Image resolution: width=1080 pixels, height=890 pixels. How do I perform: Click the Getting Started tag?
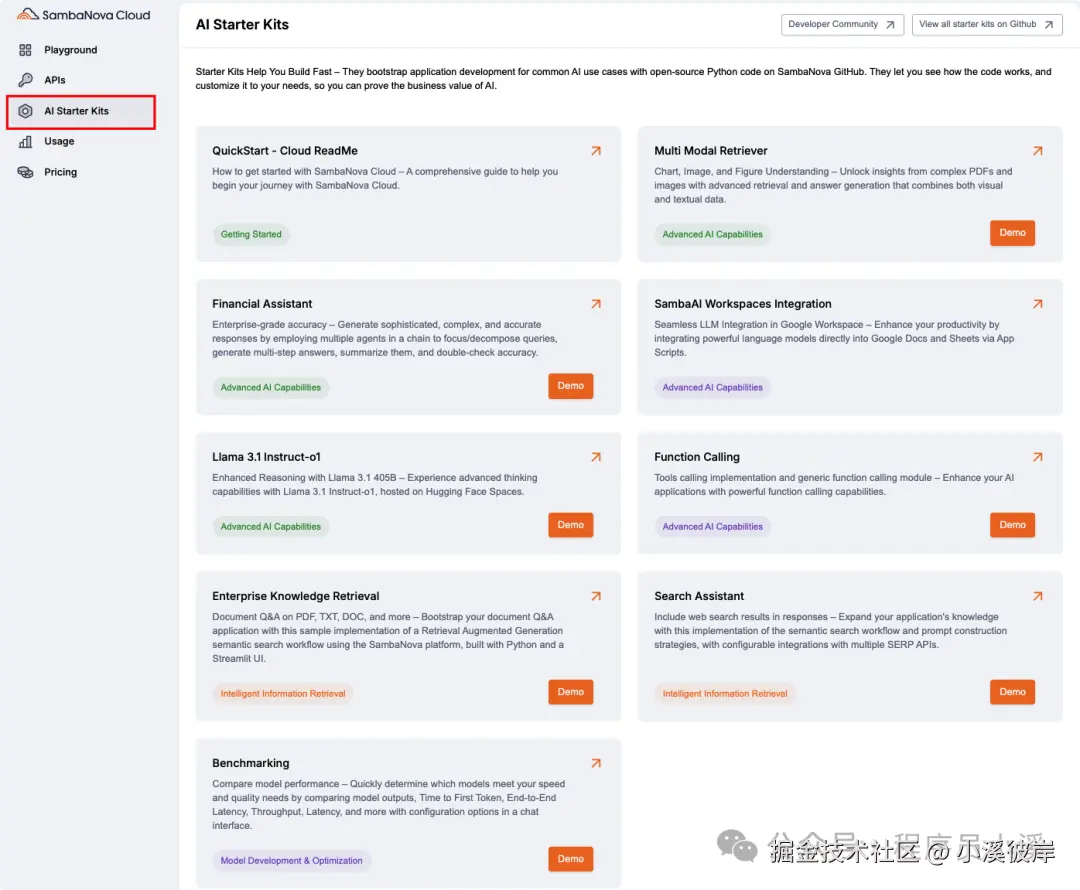tap(251, 234)
